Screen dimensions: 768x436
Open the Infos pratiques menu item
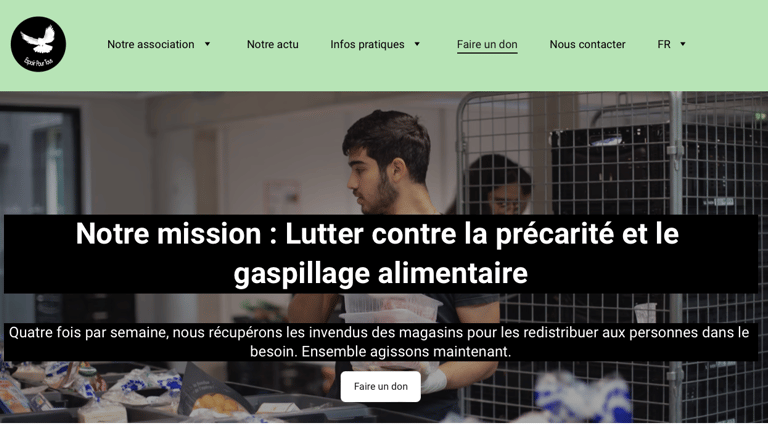pos(367,44)
